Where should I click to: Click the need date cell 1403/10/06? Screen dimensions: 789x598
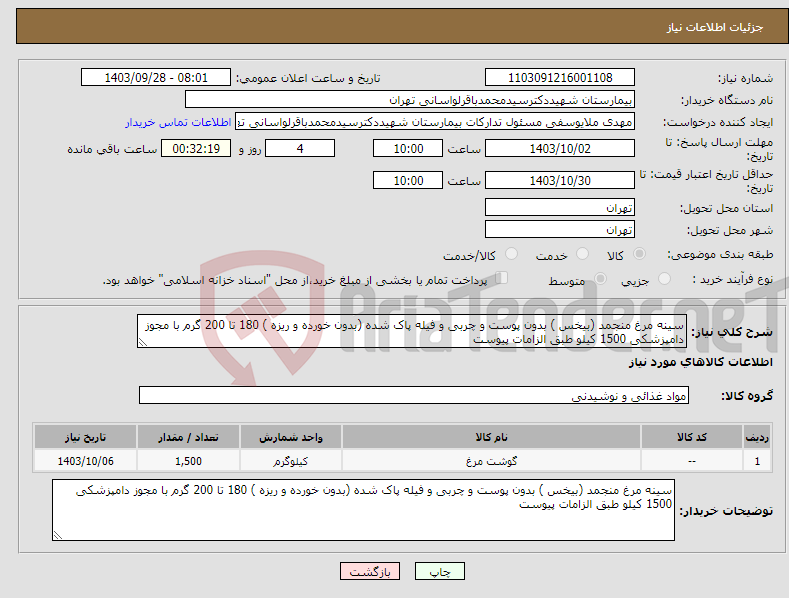point(85,461)
